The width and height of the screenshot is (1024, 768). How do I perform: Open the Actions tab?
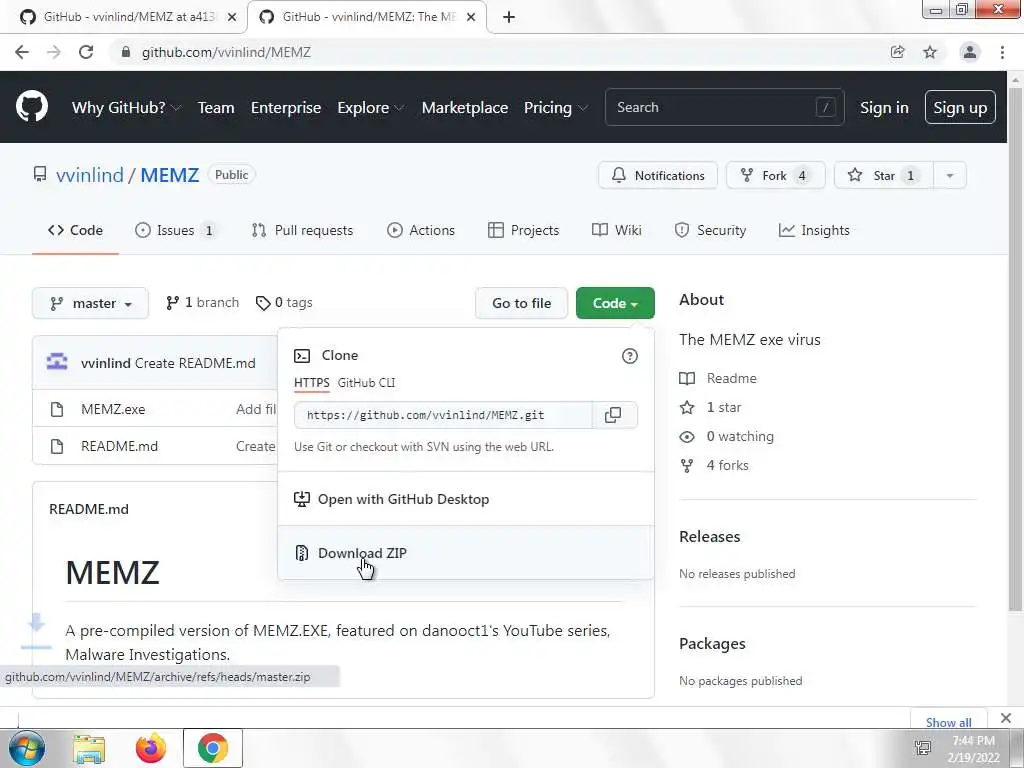(421, 231)
